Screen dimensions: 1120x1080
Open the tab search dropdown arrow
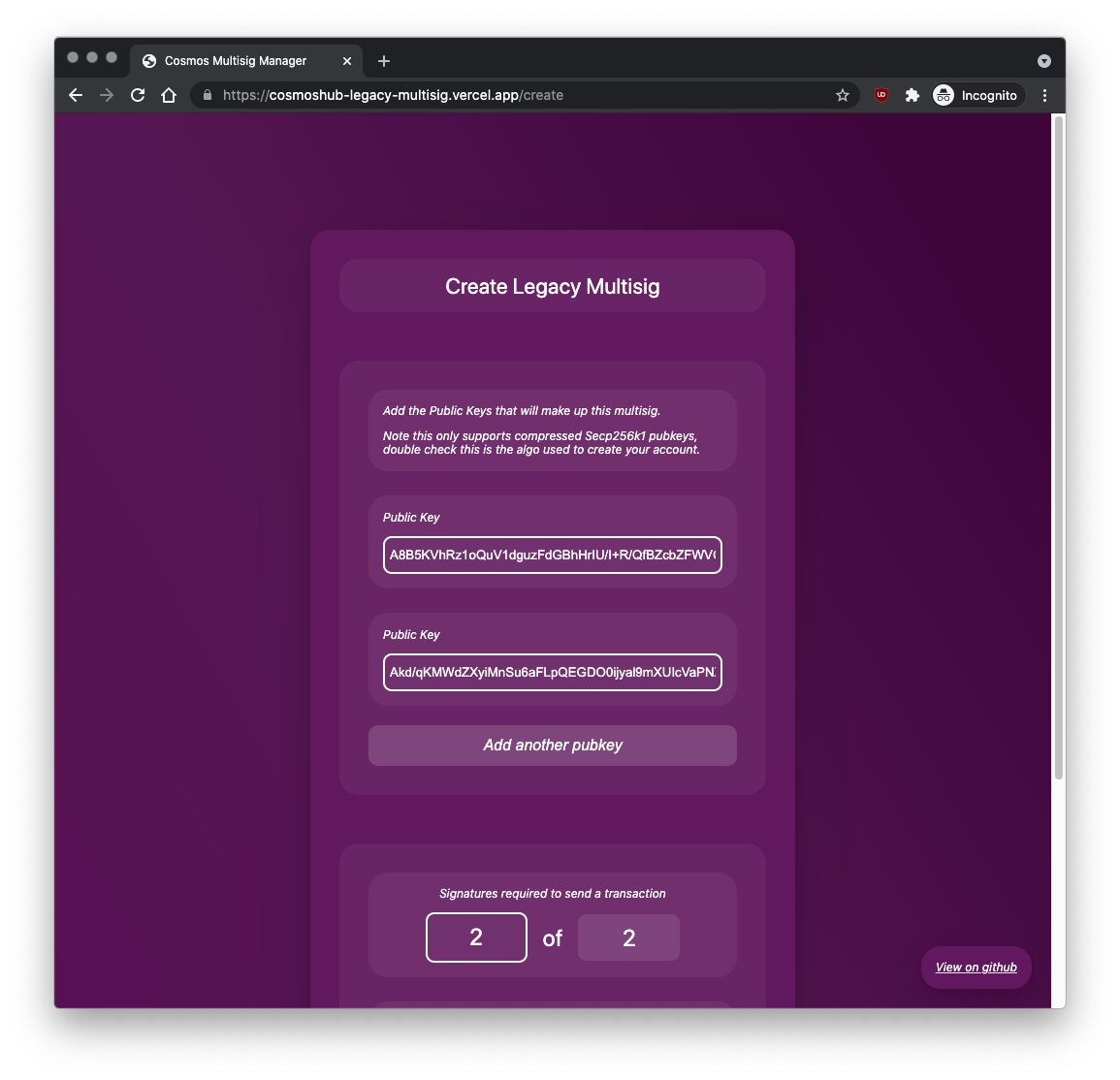click(1044, 61)
